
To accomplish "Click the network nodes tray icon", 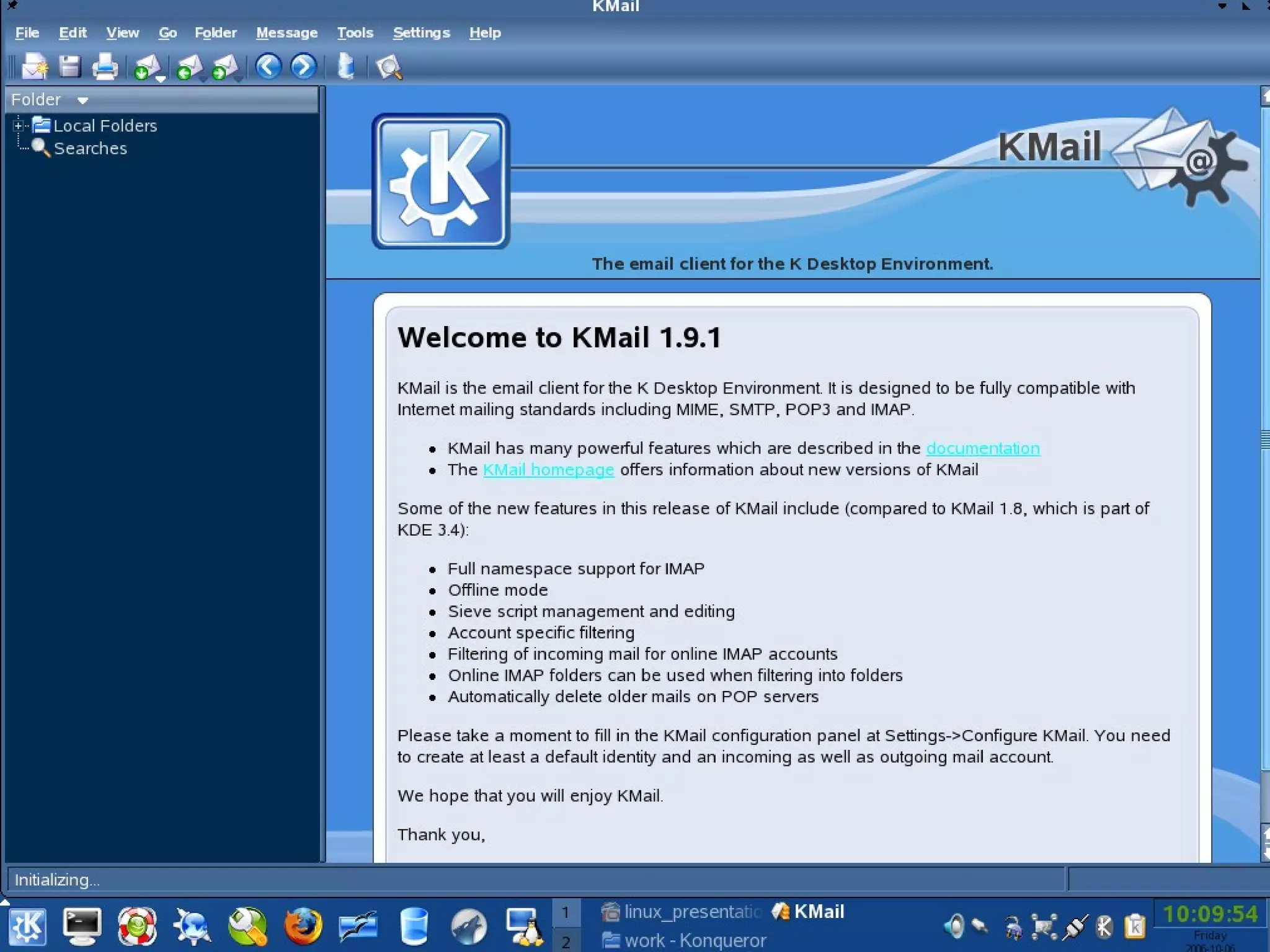I will tap(1044, 927).
